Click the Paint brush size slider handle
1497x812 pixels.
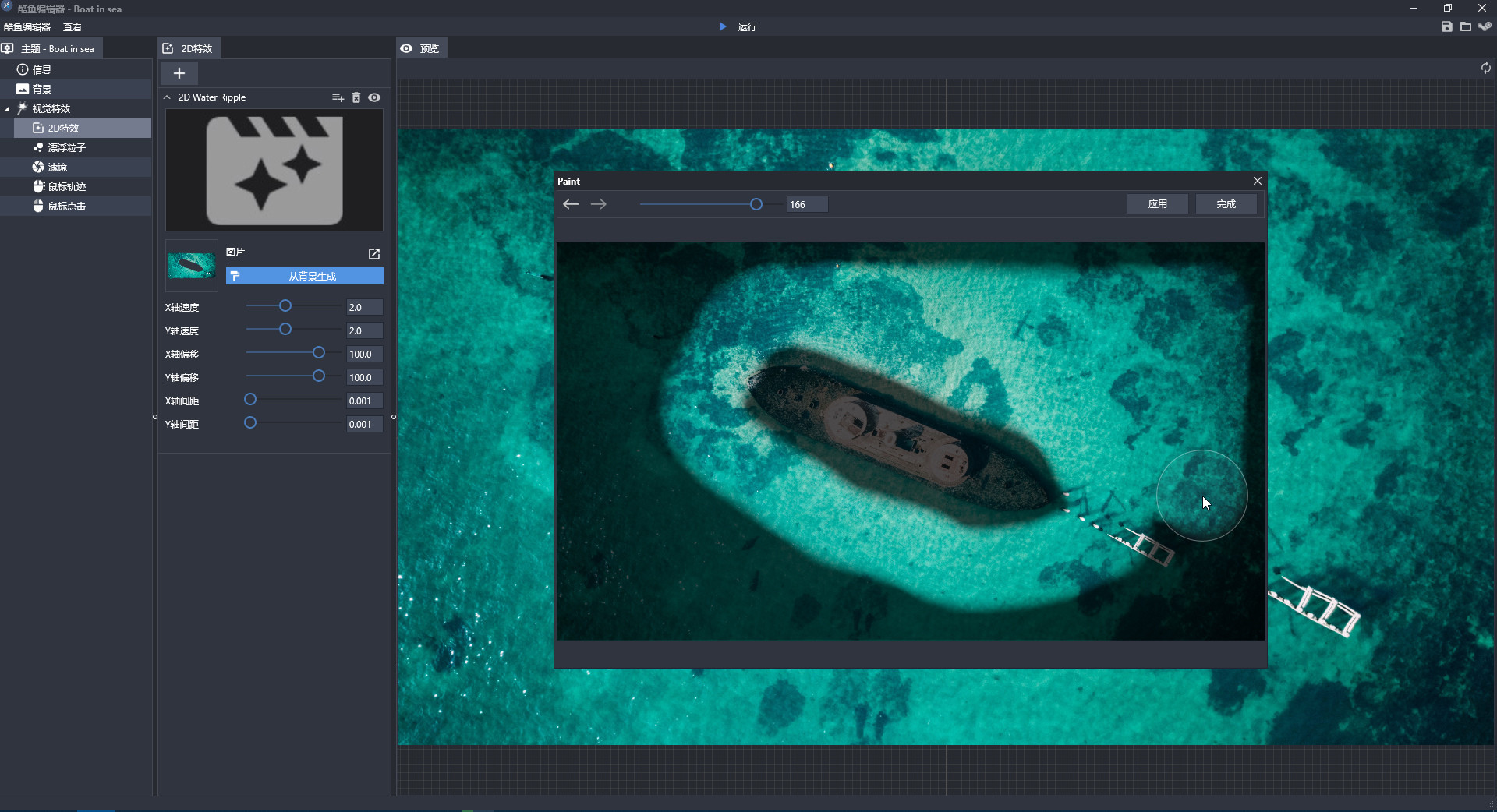[x=756, y=204]
